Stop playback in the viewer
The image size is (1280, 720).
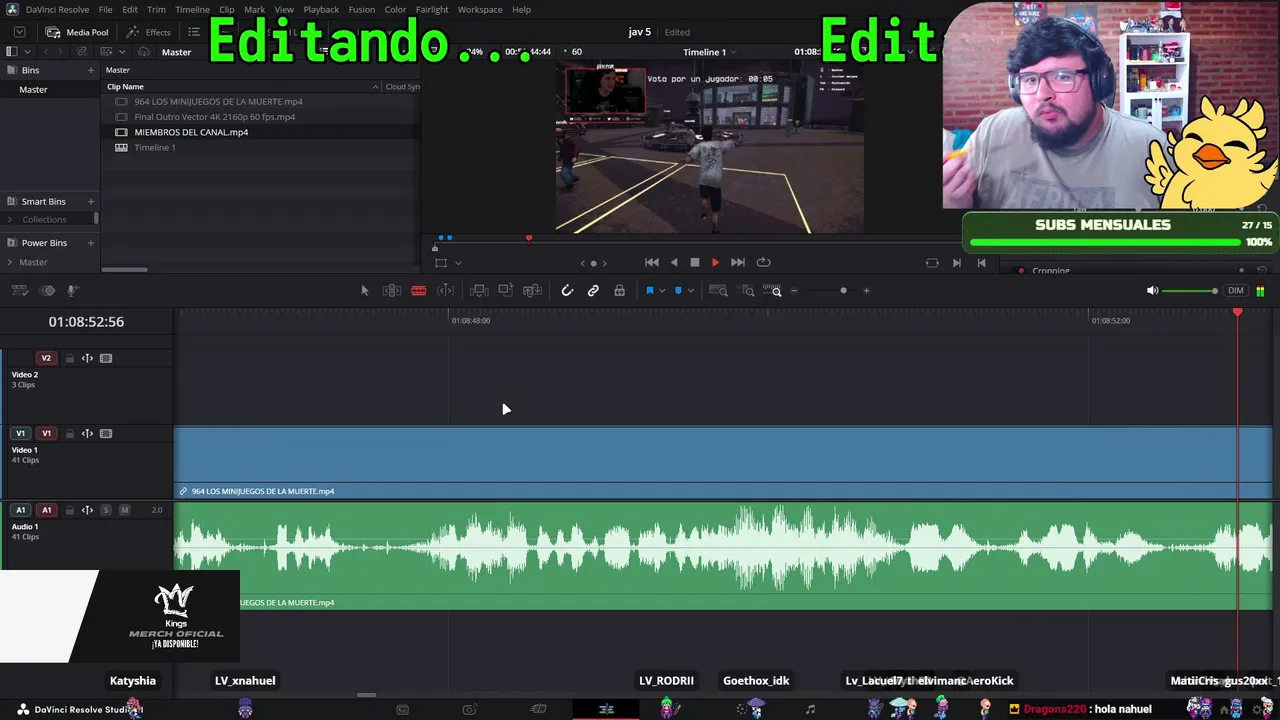coord(695,262)
